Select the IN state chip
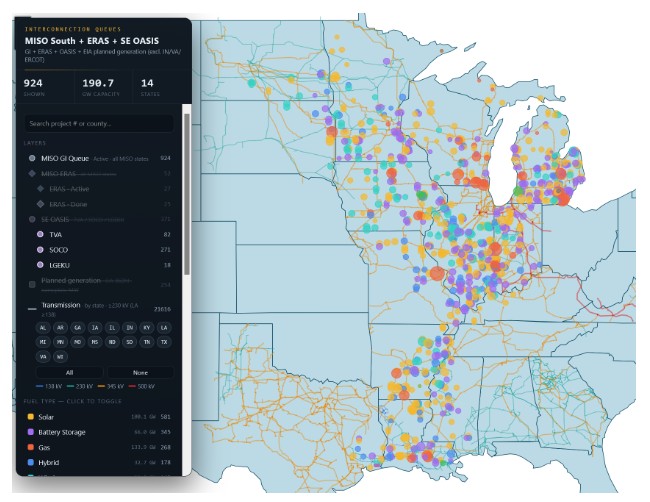 point(130,327)
